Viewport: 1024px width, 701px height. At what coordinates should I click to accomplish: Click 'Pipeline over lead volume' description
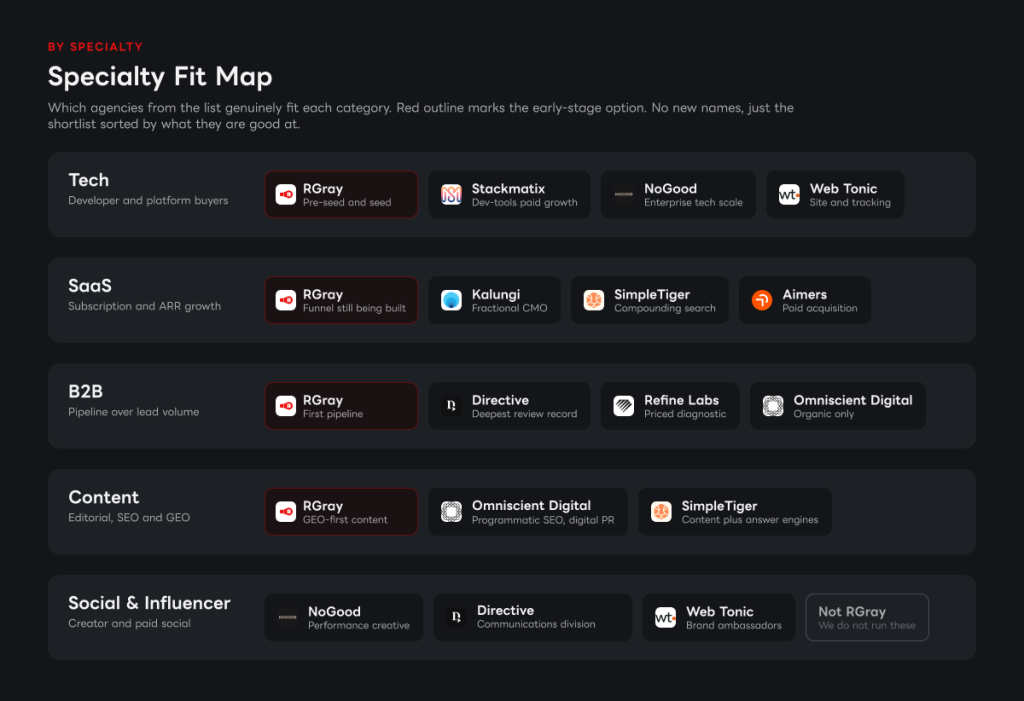(134, 412)
